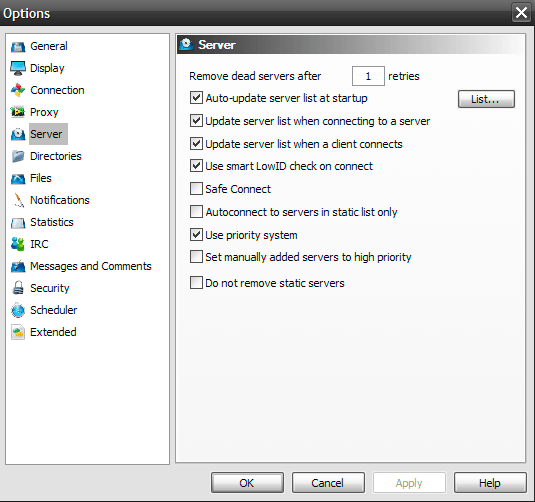Screen dimensions: 535x502
Task: Open the Extended settings icon
Action: coord(18,332)
